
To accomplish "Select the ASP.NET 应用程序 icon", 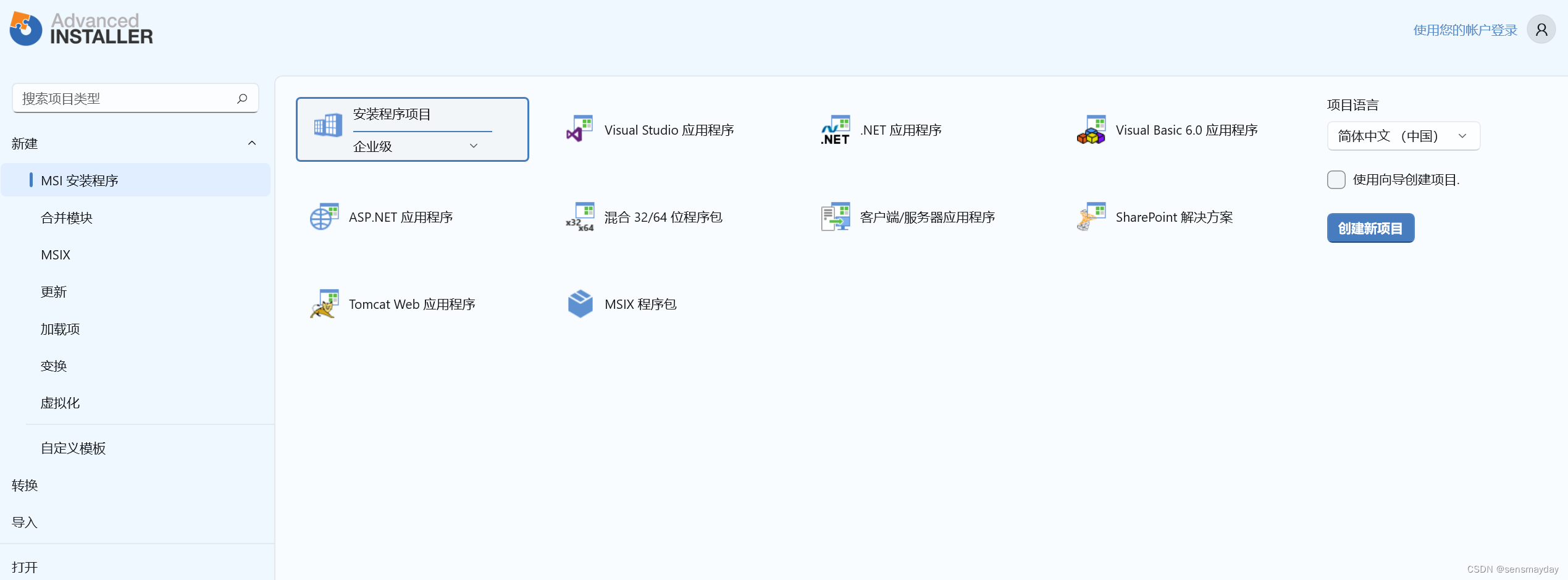I will [x=324, y=217].
